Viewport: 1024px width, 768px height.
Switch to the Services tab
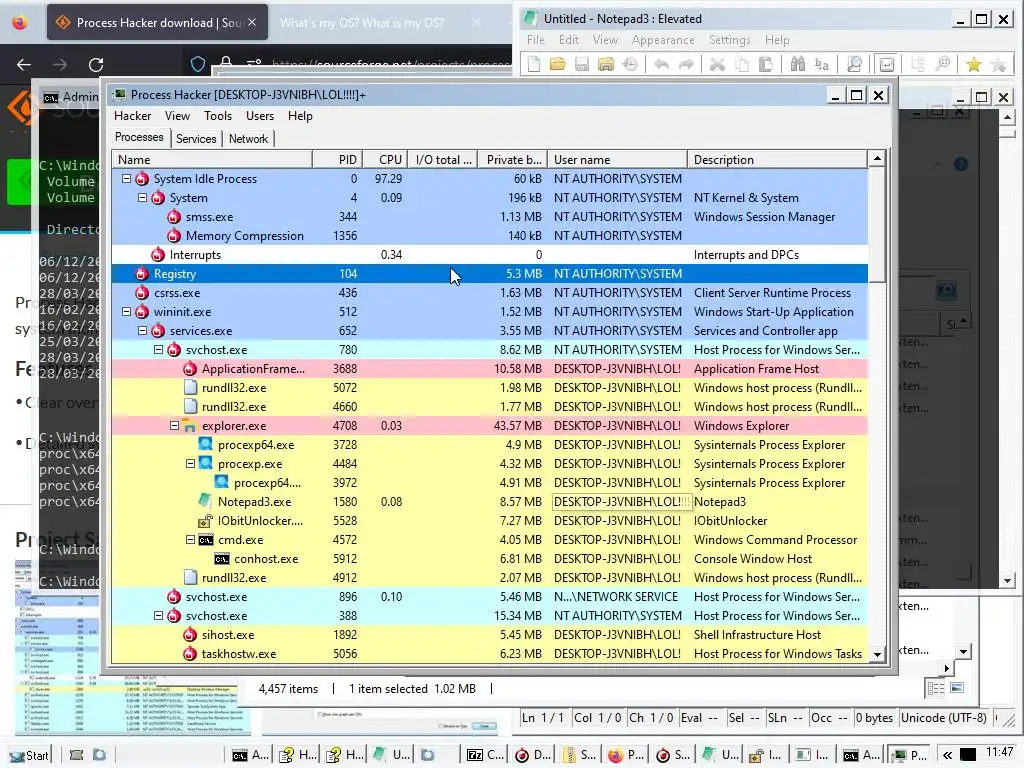(196, 138)
